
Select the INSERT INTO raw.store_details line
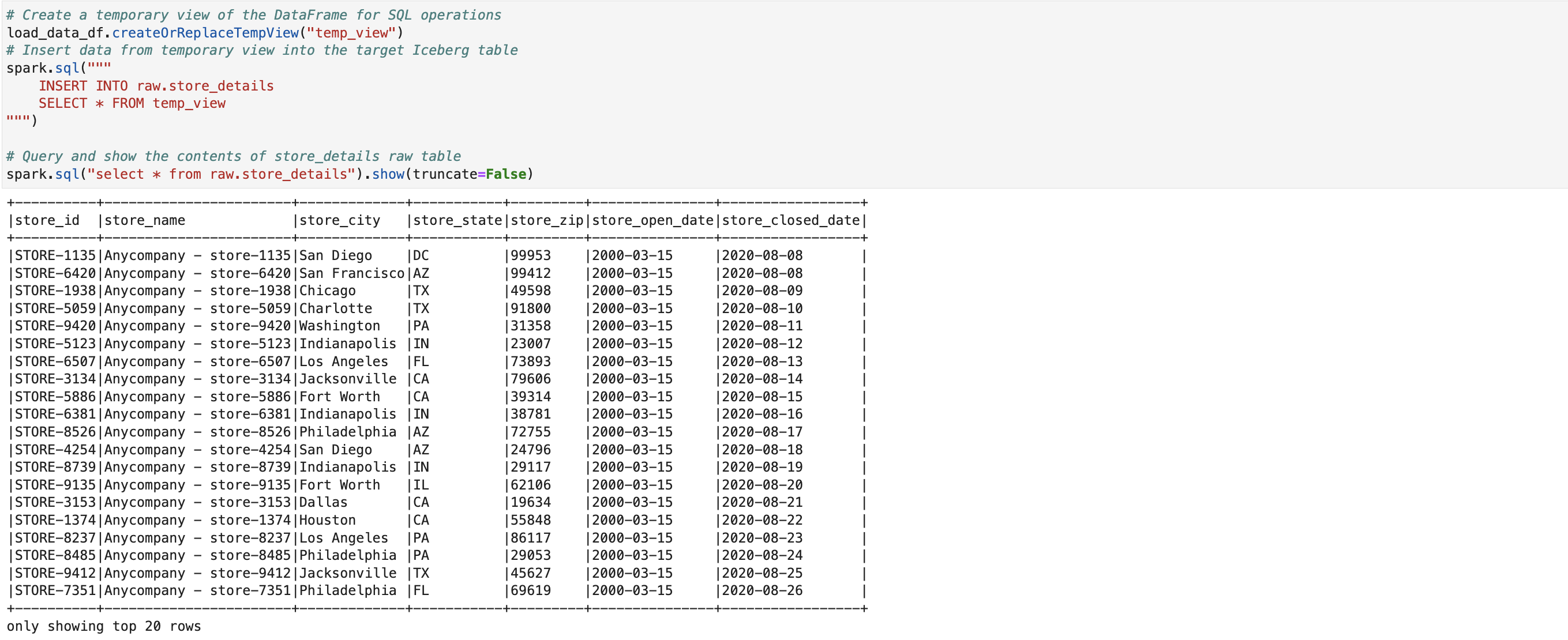point(156,86)
